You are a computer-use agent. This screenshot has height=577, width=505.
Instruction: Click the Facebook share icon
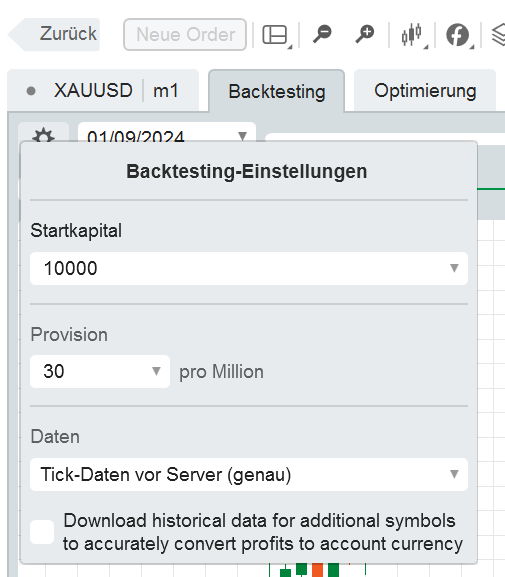[457, 35]
